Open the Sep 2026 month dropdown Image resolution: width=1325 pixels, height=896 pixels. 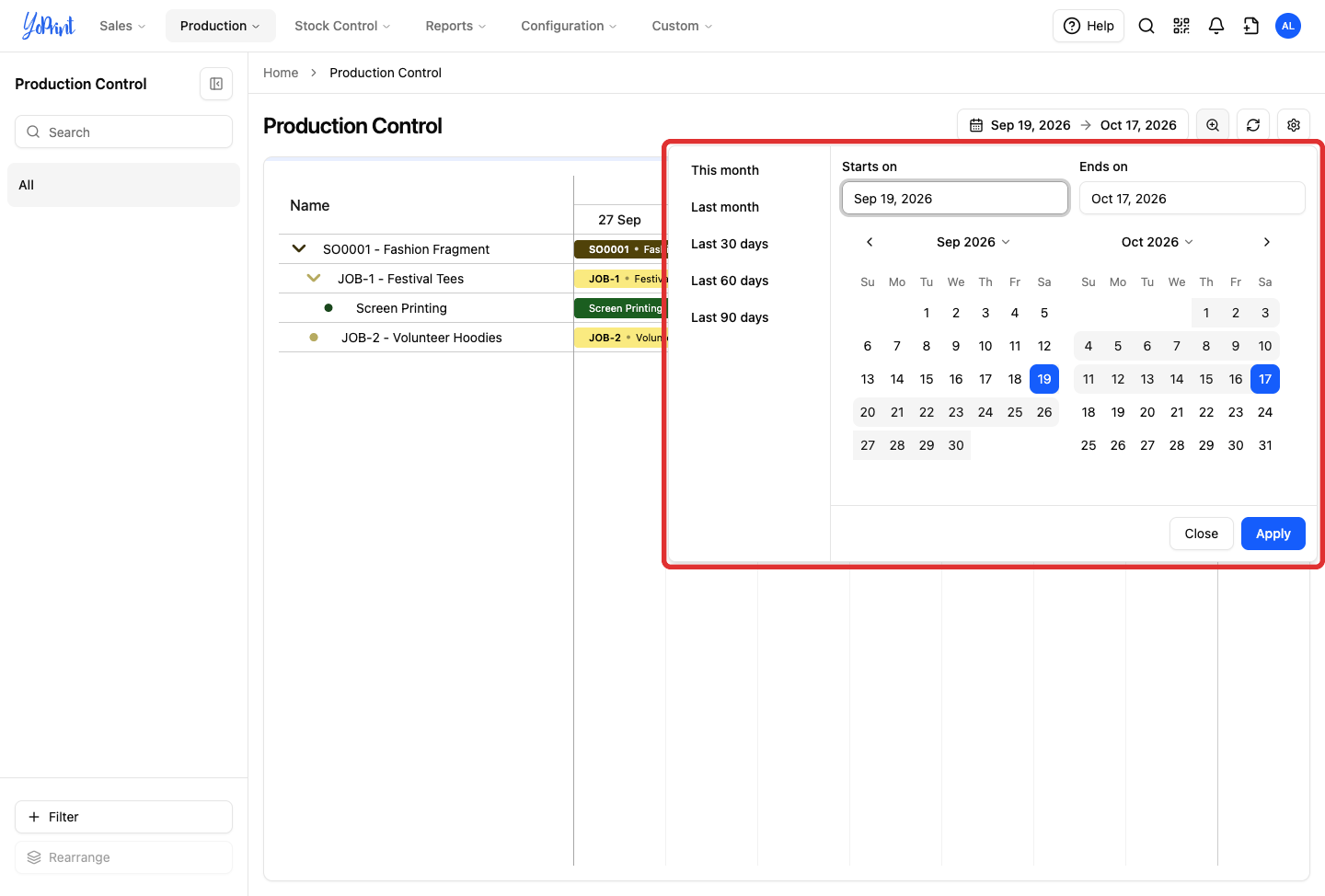[x=974, y=242]
